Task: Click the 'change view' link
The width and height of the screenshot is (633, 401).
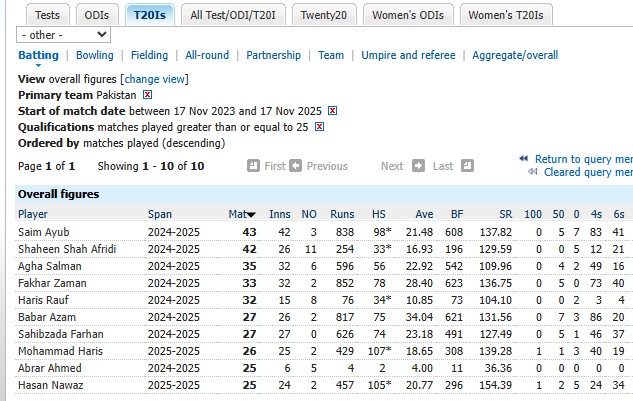Action: (154, 79)
